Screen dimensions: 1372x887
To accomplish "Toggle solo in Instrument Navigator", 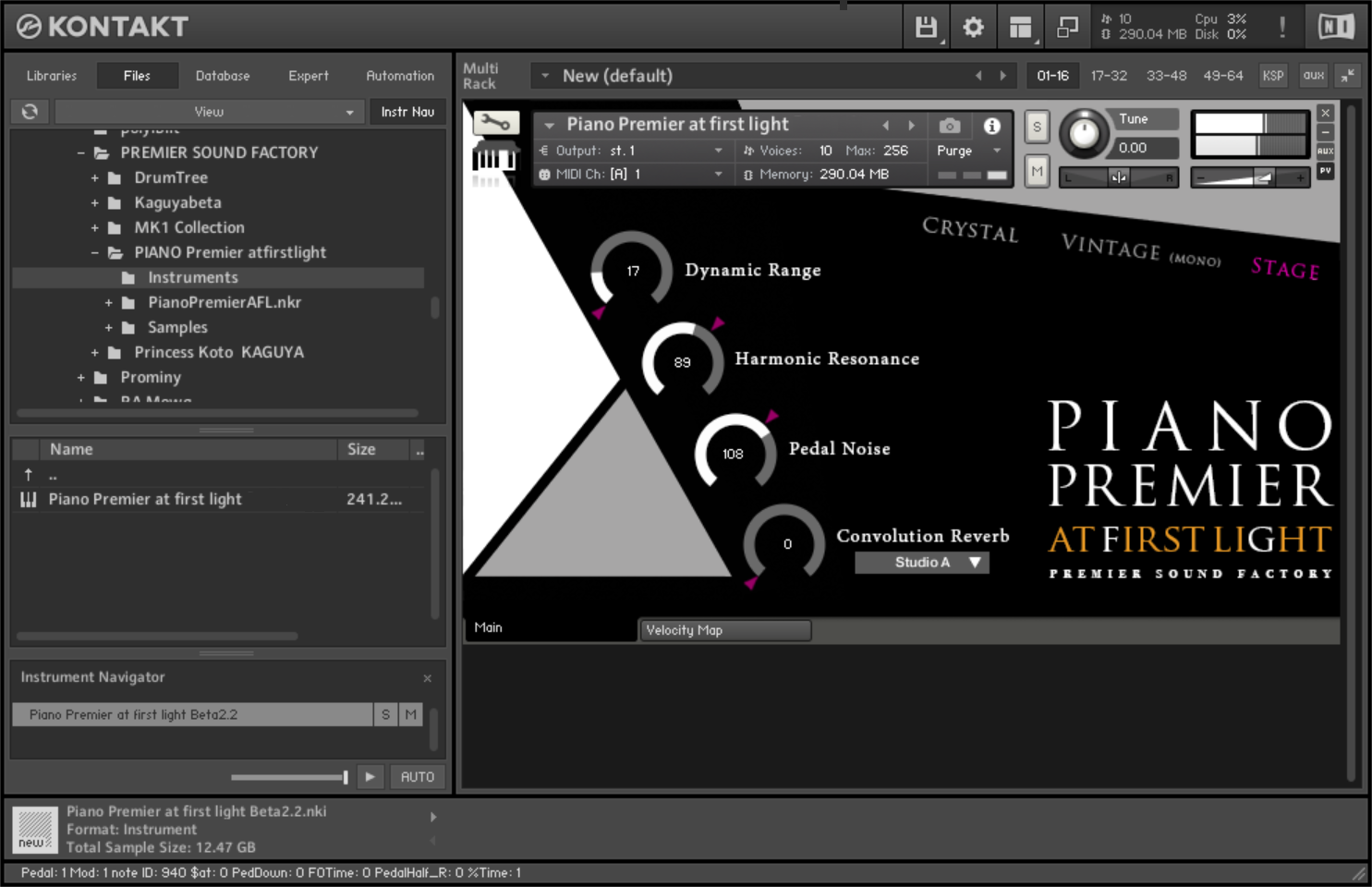I will click(x=386, y=714).
